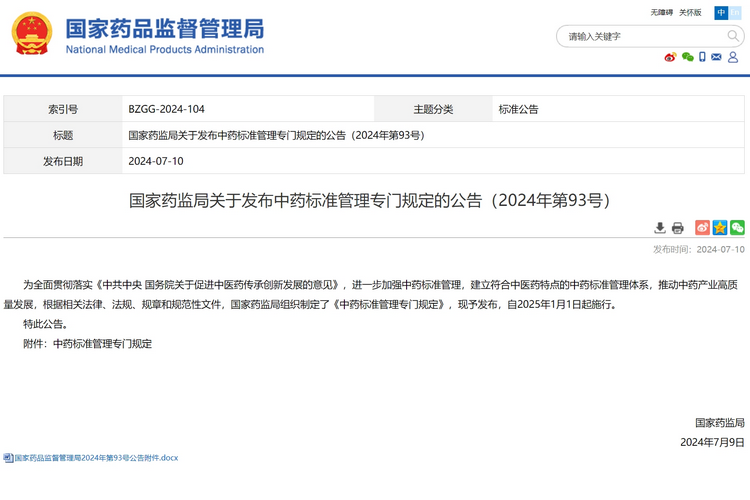Open the header WeChat icon
Viewport: 750px width, 500px height.
pyautogui.click(x=687, y=58)
